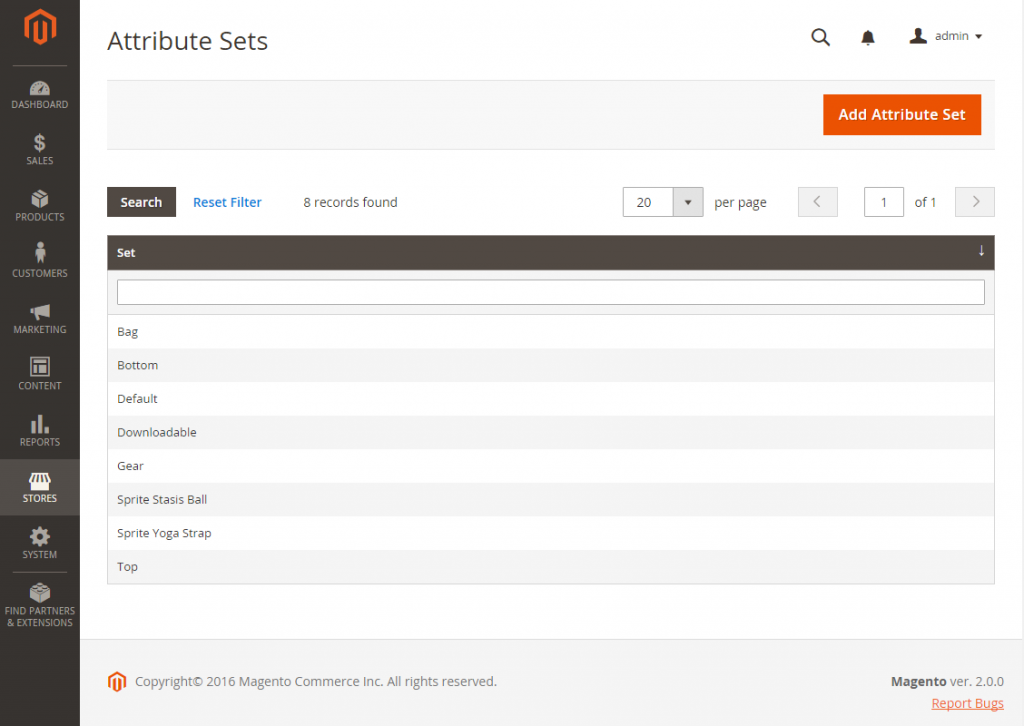Open the Products sidebar section

tap(40, 206)
